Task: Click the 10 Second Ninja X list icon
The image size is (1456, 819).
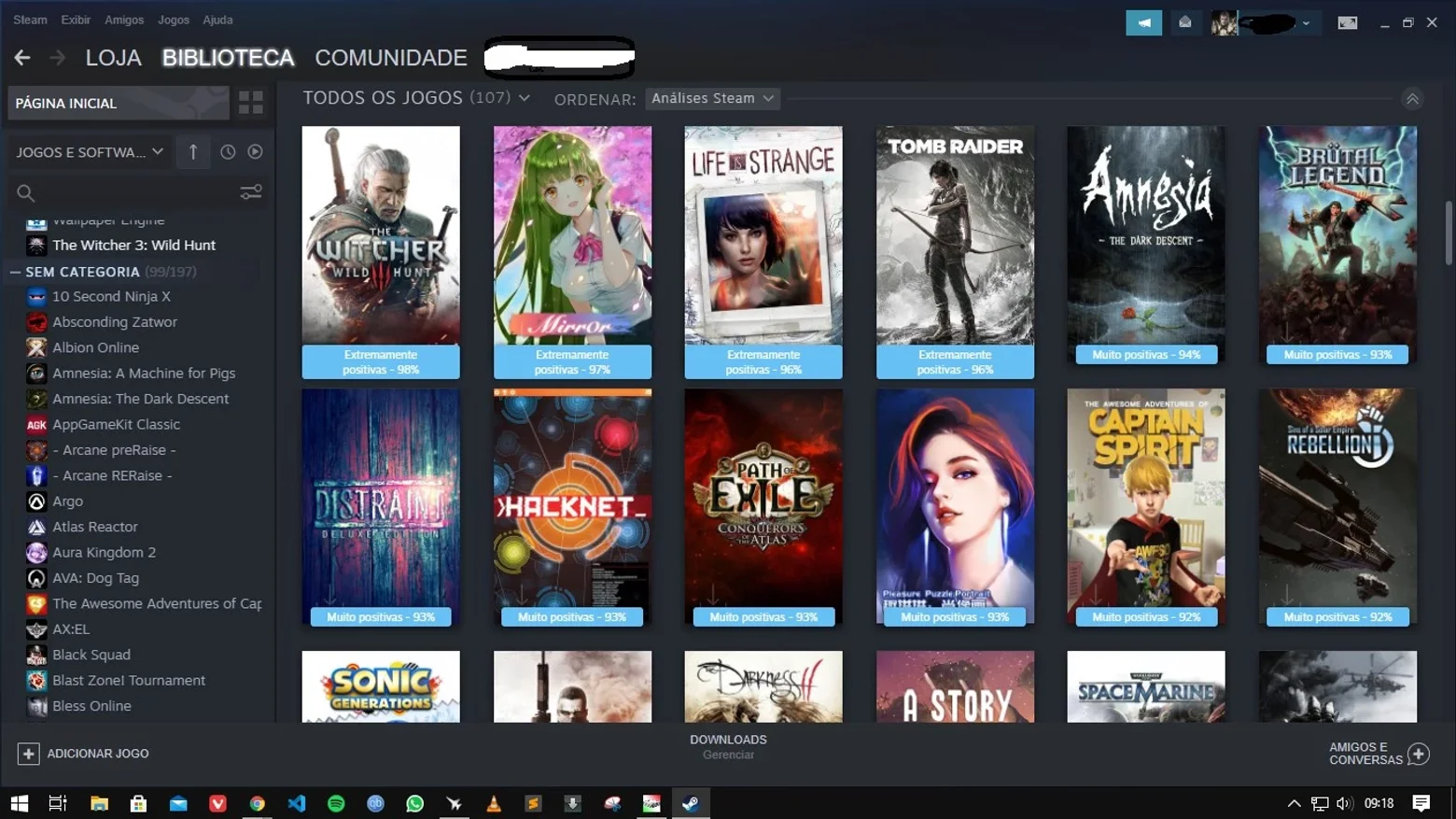Action: [36, 297]
